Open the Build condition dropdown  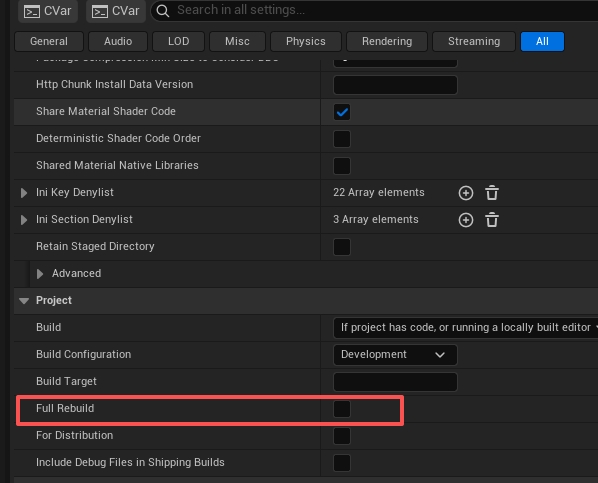pyautogui.click(x=466, y=328)
